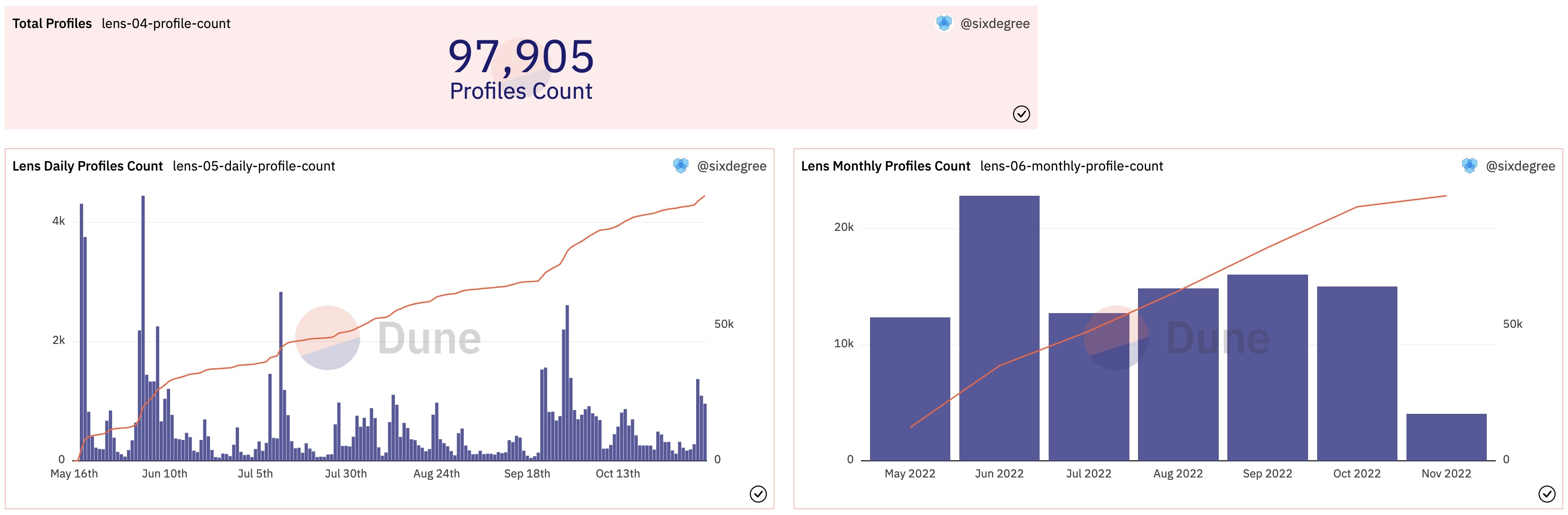
Task: Open the lens-05-daily-profile-count query link
Action: [254, 166]
